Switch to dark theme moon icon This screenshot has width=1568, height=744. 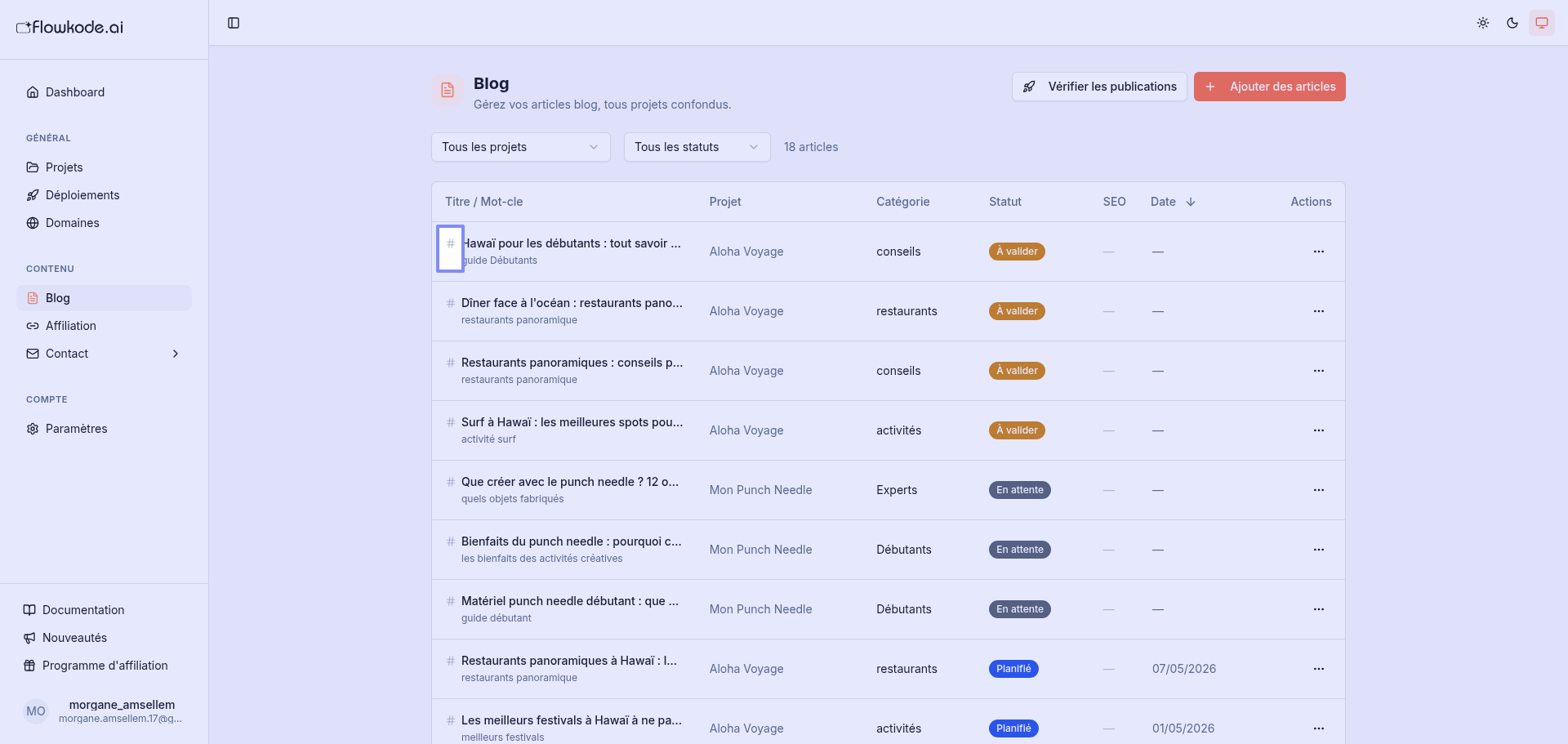pos(1512,23)
